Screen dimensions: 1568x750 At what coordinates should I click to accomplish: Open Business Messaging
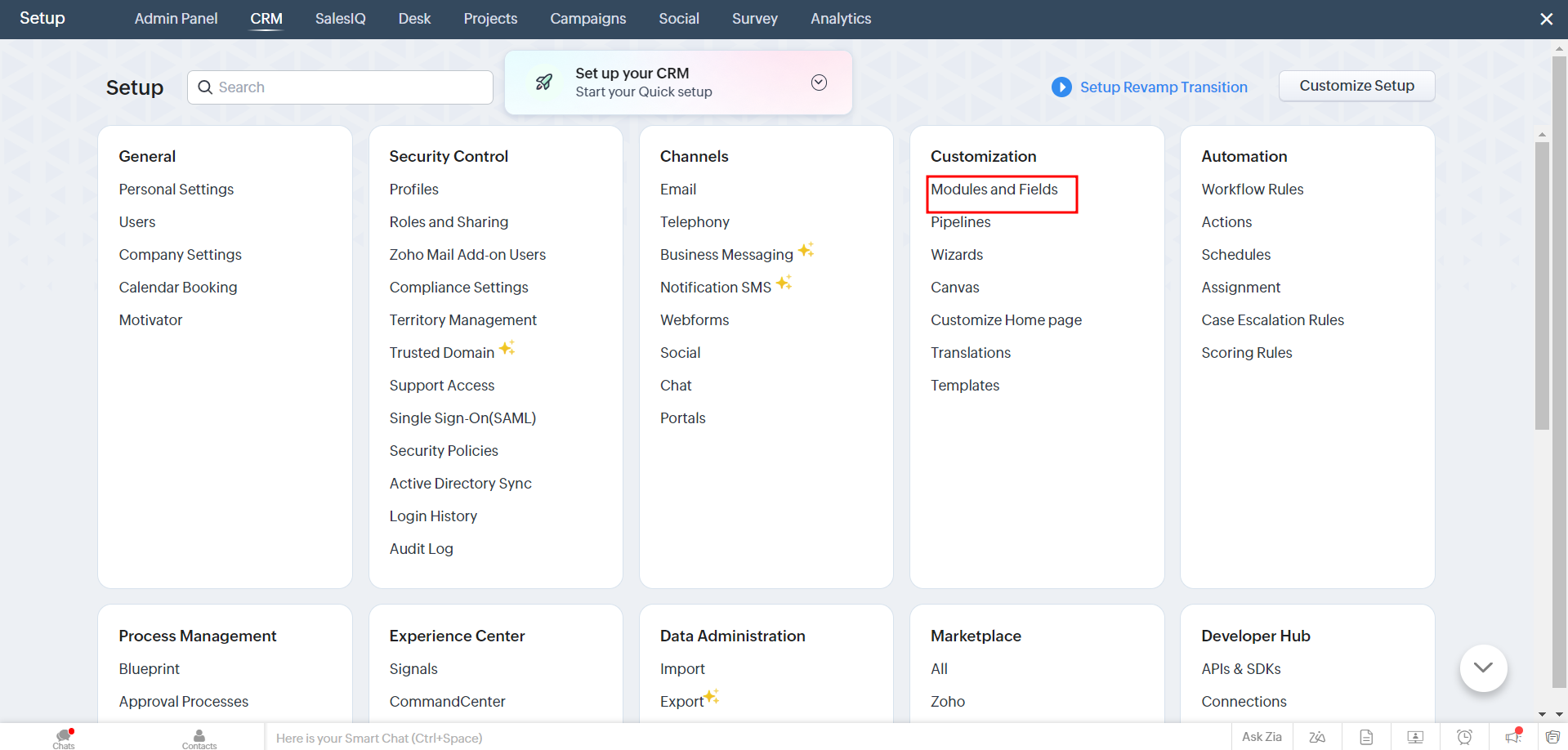[726, 255]
